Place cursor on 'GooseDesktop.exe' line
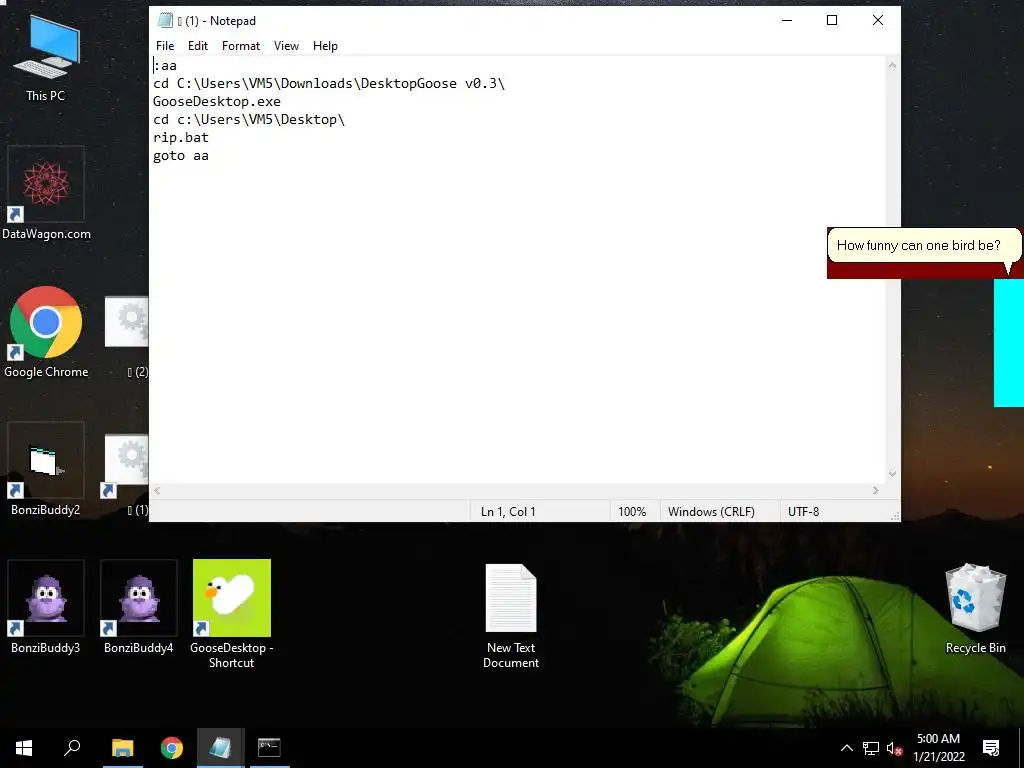 [217, 102]
